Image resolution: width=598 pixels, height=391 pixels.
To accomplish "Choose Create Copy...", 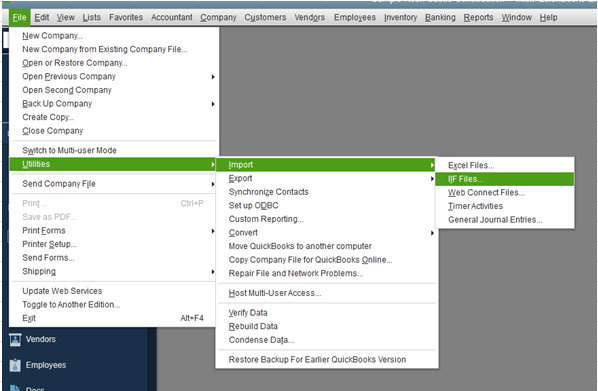I will click(114, 117).
